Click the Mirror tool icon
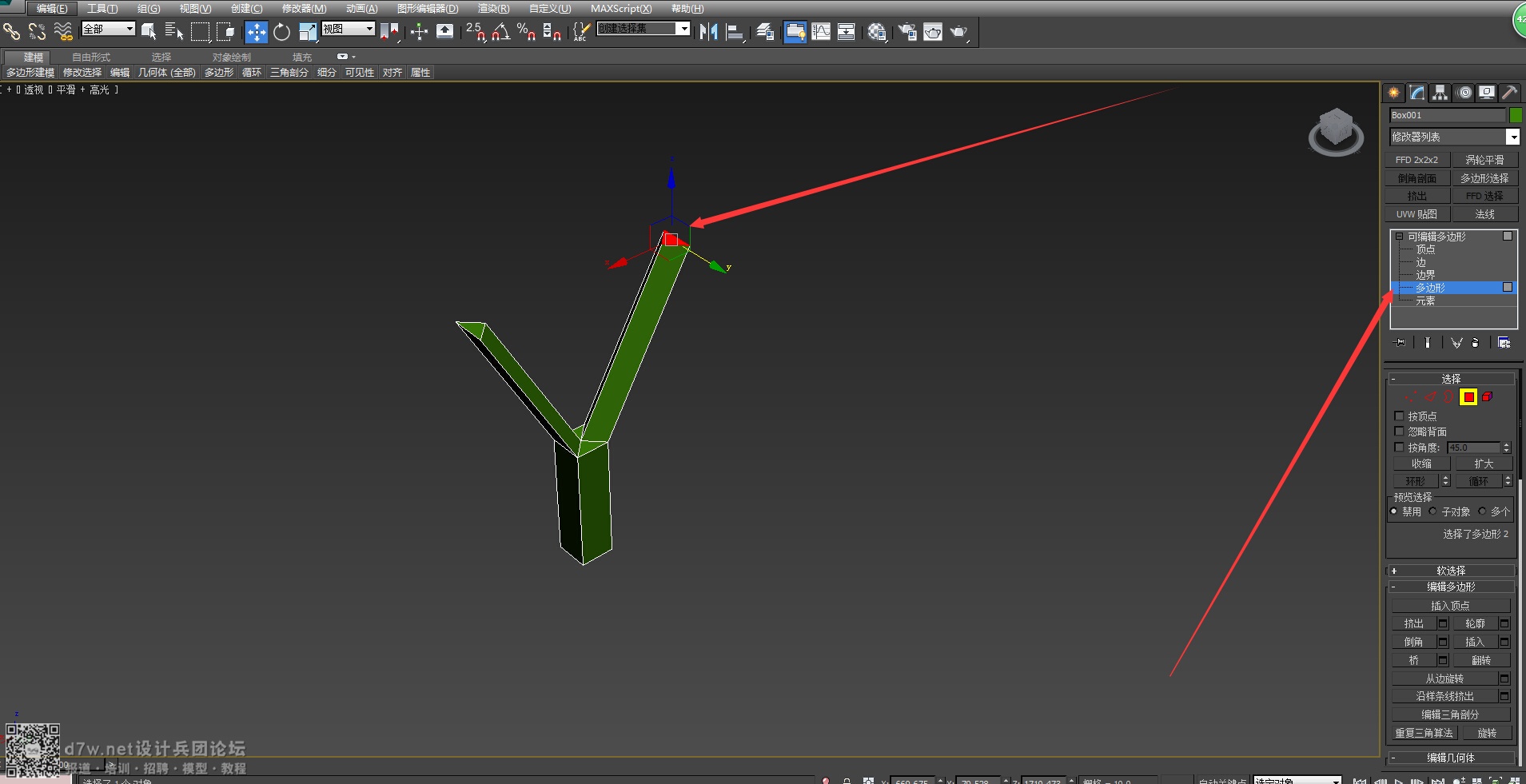The height and width of the screenshot is (784, 1526). (x=708, y=31)
